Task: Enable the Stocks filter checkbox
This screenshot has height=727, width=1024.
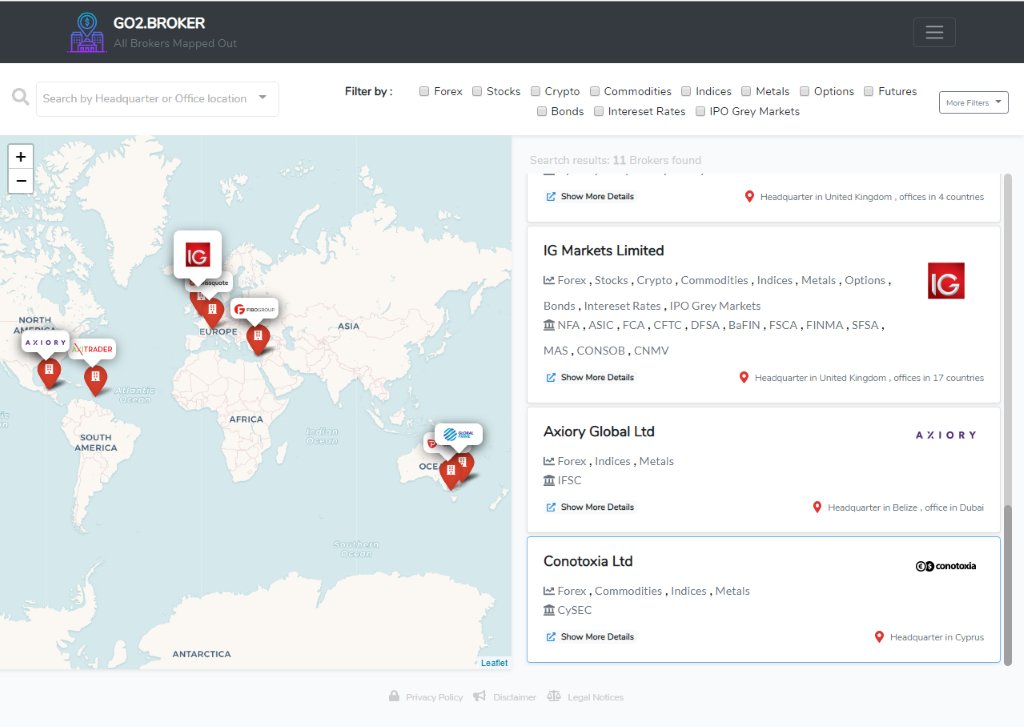Action: click(477, 91)
